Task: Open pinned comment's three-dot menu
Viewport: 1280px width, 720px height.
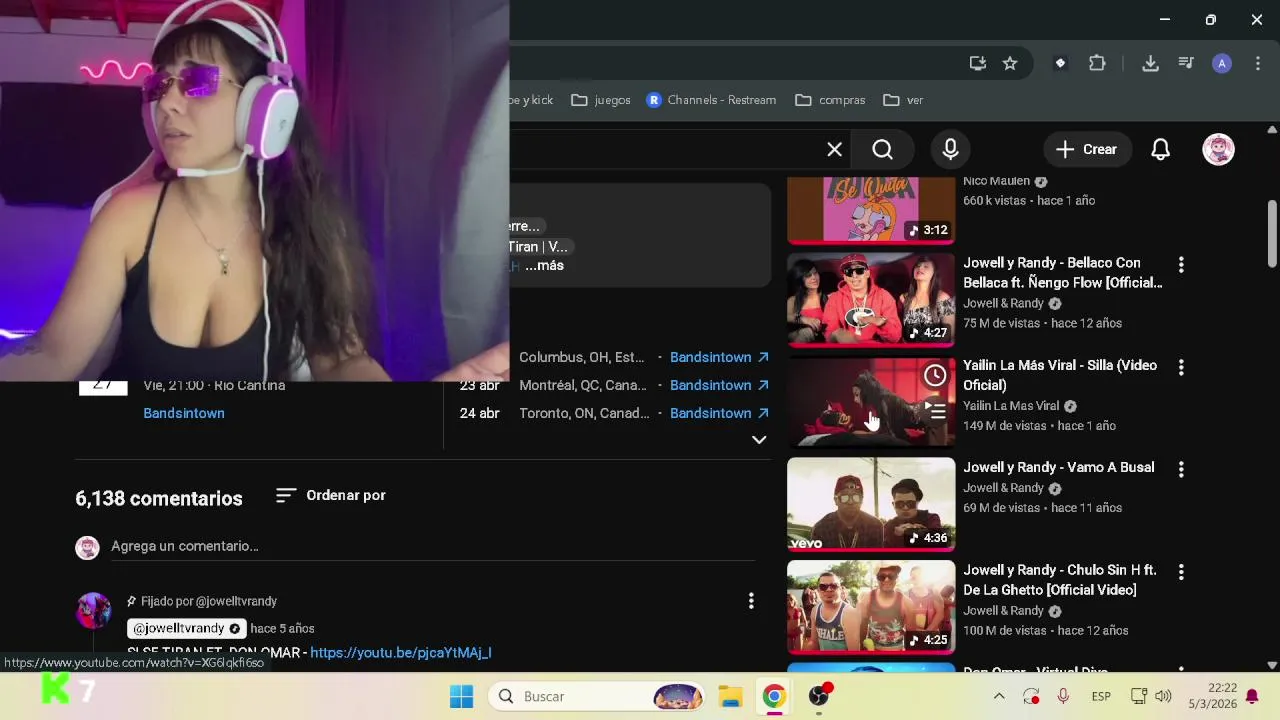Action: click(751, 601)
